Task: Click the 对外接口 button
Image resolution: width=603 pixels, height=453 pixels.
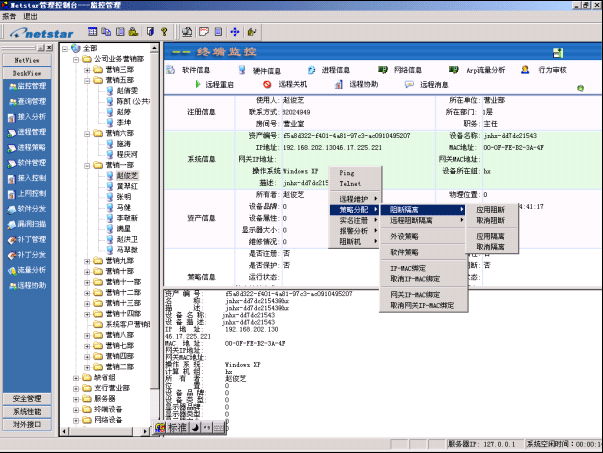Action: coord(27,425)
